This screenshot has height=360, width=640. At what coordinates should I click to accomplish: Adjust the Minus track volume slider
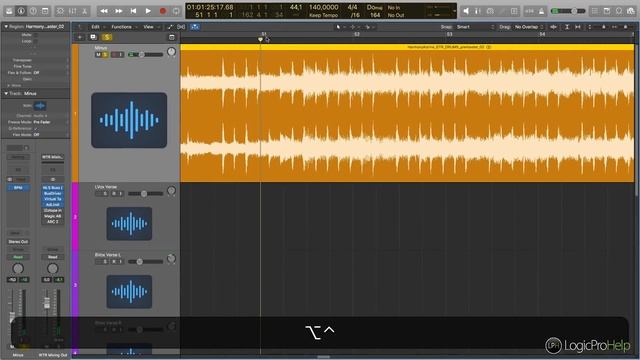click(x=146, y=55)
